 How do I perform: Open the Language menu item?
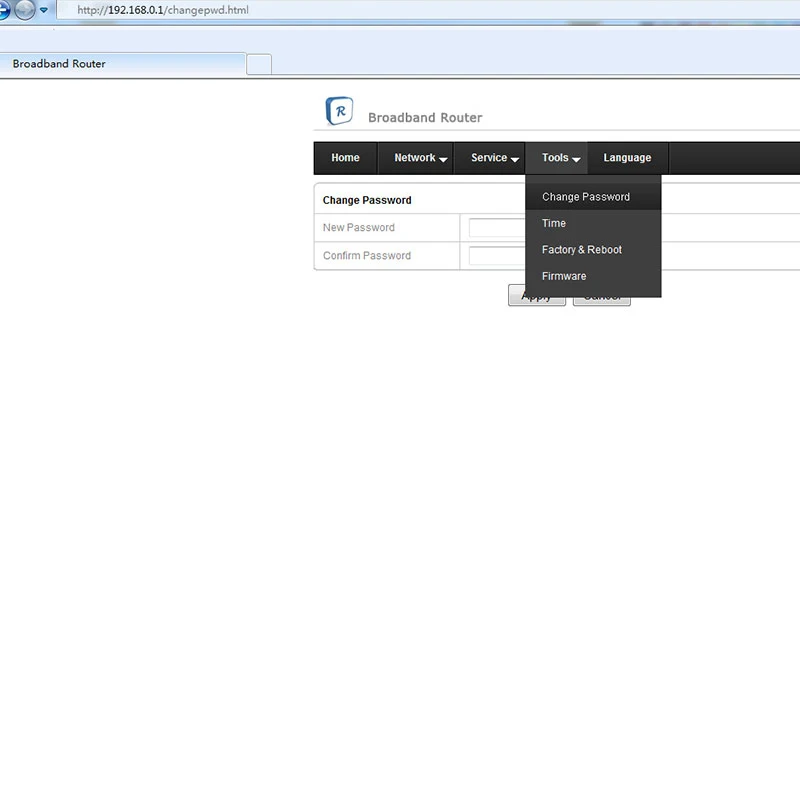pos(627,158)
